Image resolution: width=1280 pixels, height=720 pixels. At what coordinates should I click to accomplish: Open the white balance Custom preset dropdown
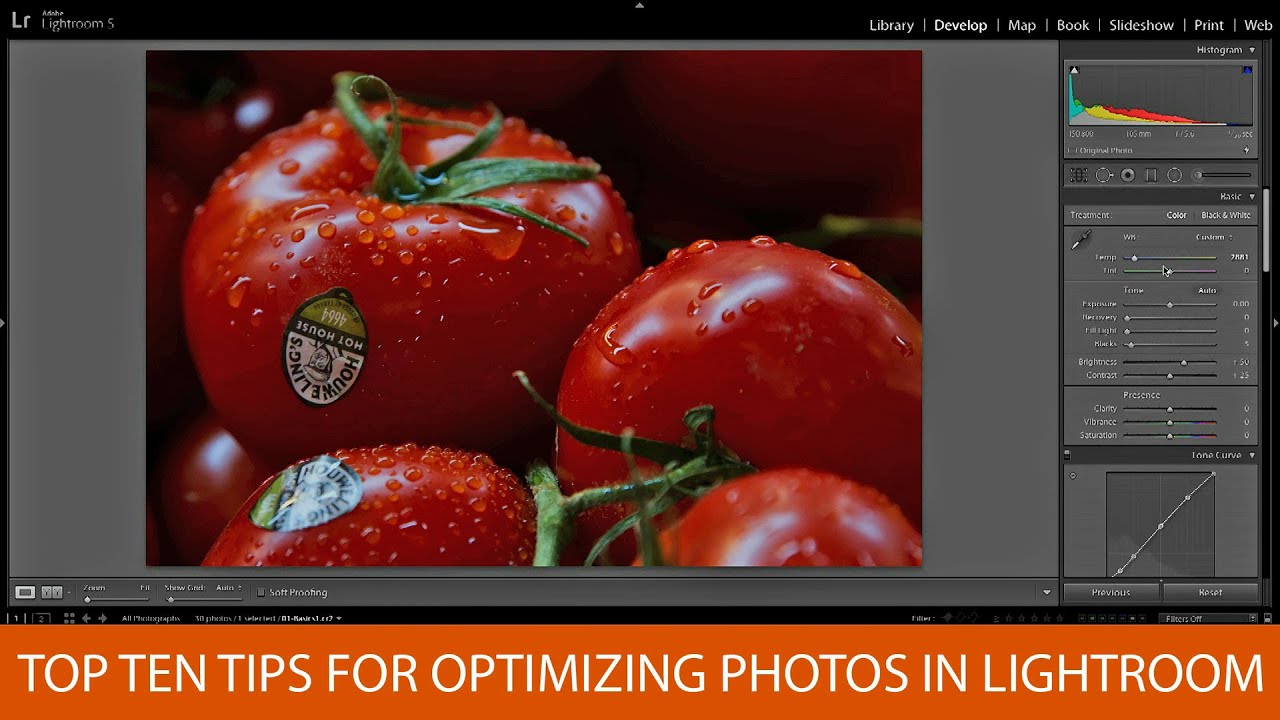click(1214, 237)
